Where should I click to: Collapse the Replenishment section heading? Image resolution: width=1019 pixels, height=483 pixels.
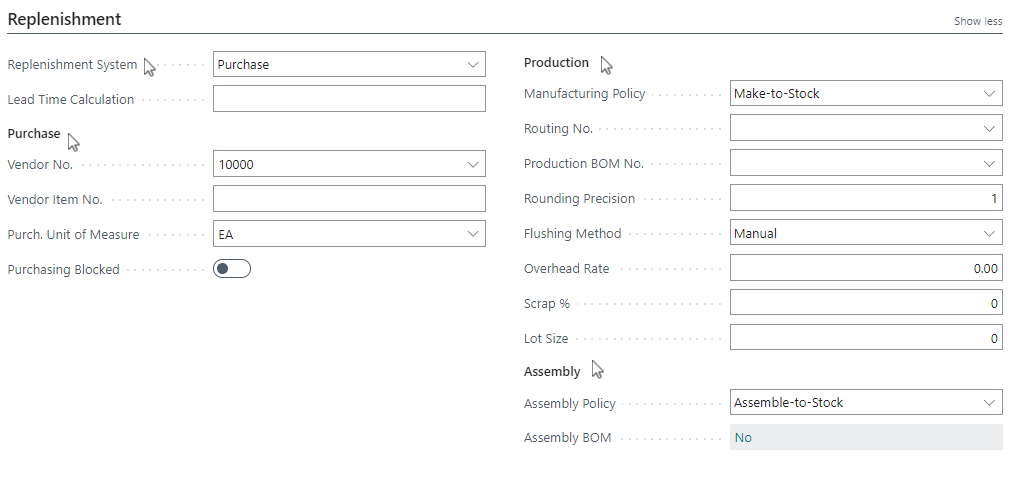pos(64,20)
